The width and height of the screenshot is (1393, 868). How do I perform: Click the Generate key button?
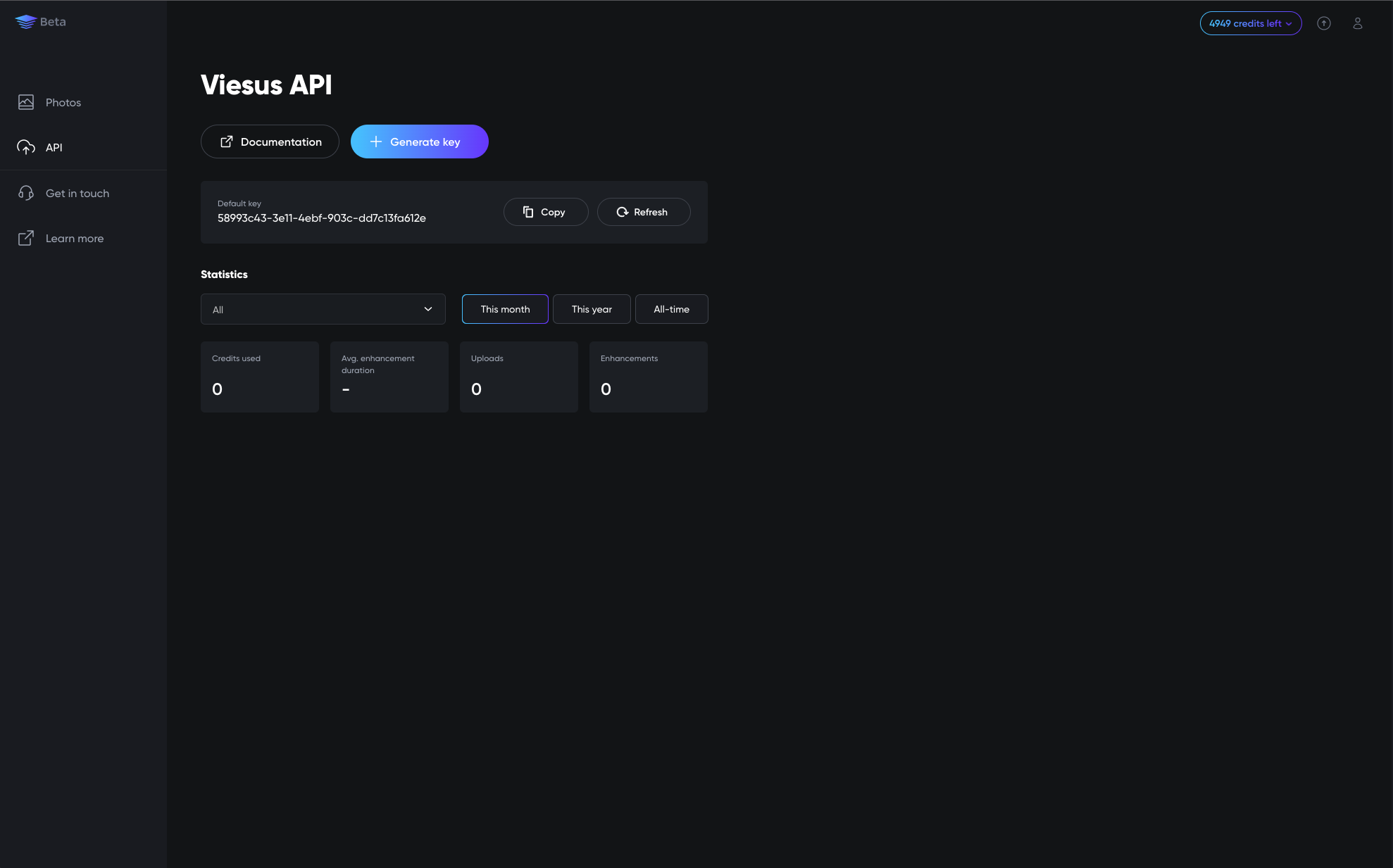(419, 141)
